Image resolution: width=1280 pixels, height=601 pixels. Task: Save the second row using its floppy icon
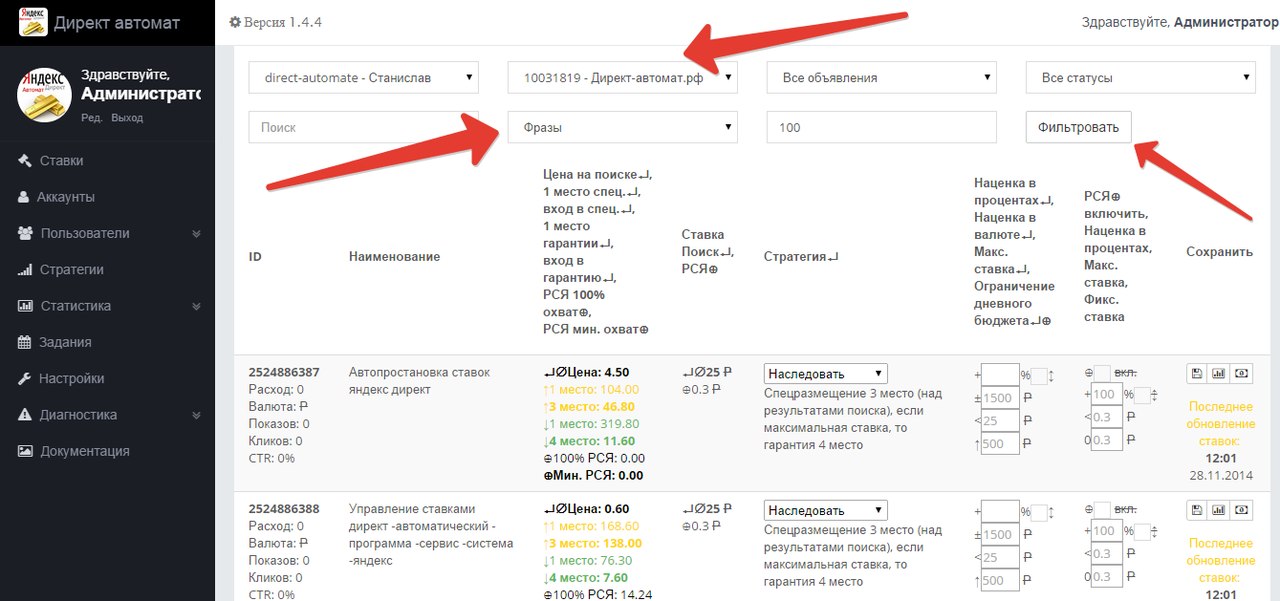[x=1196, y=510]
